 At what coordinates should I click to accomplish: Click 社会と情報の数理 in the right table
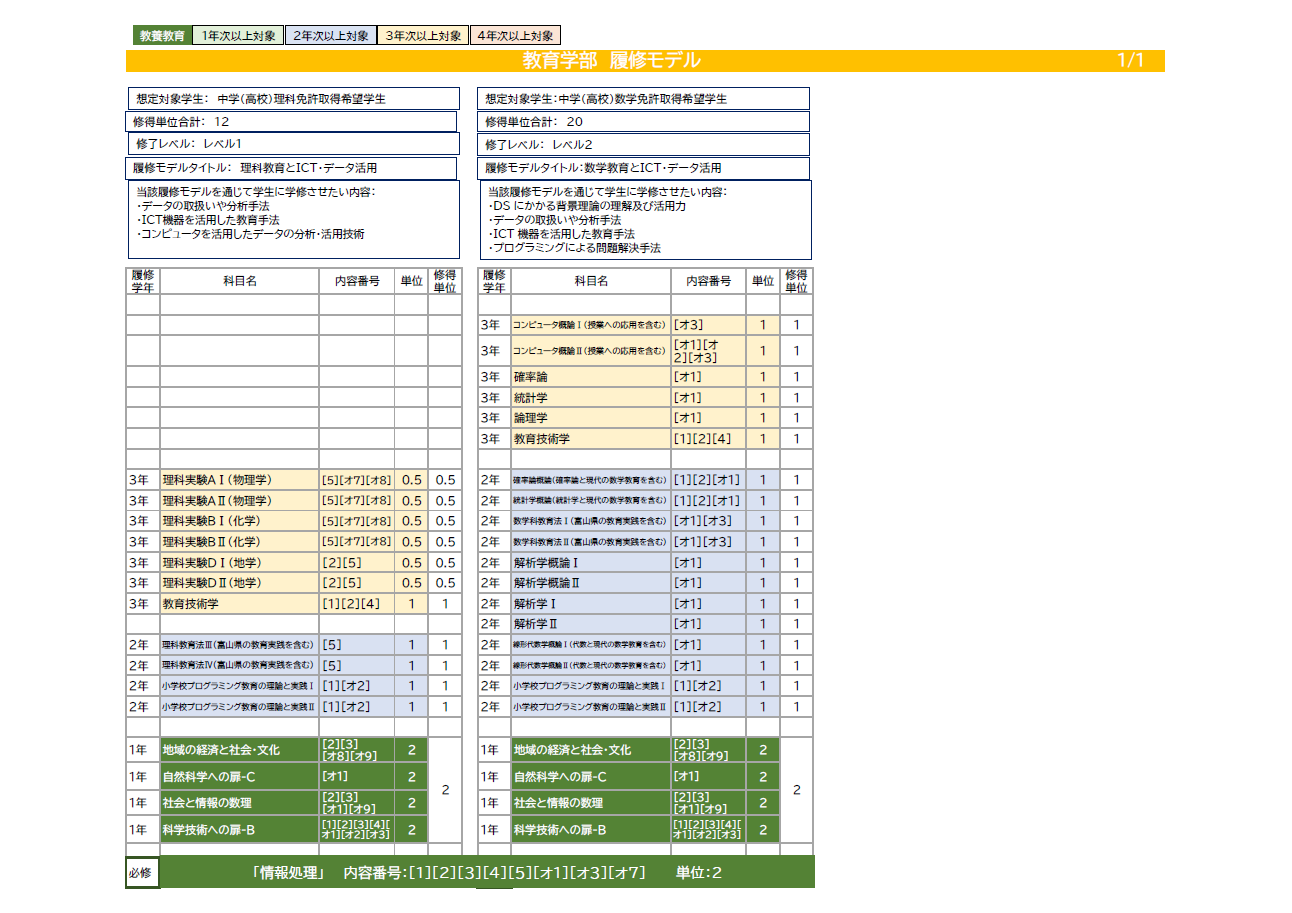591,803
